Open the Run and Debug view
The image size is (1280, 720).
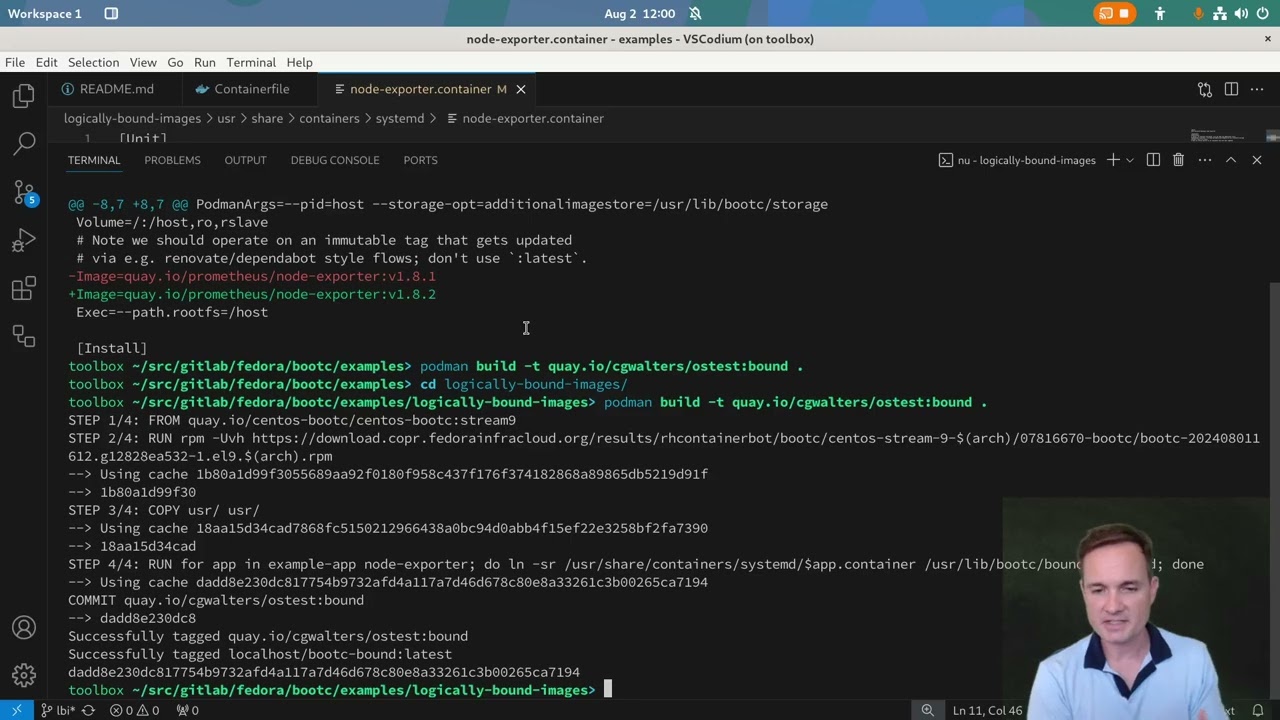[x=24, y=241]
